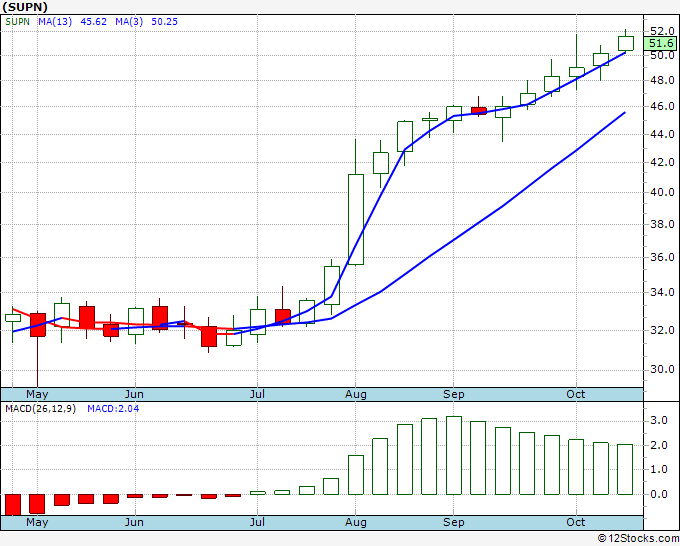Click the MA(3) legend label
680x546 pixels.
pos(129,22)
